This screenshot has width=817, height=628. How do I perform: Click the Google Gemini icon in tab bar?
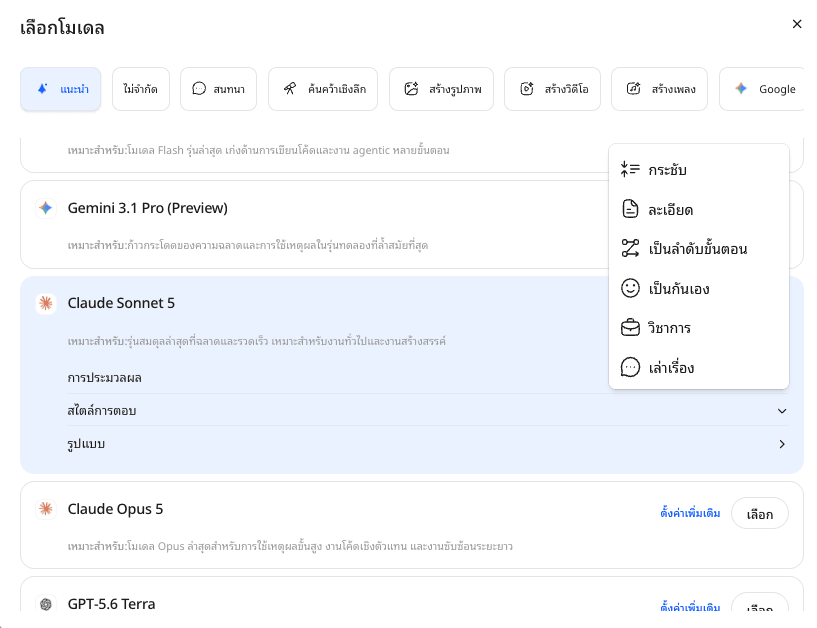(x=741, y=89)
